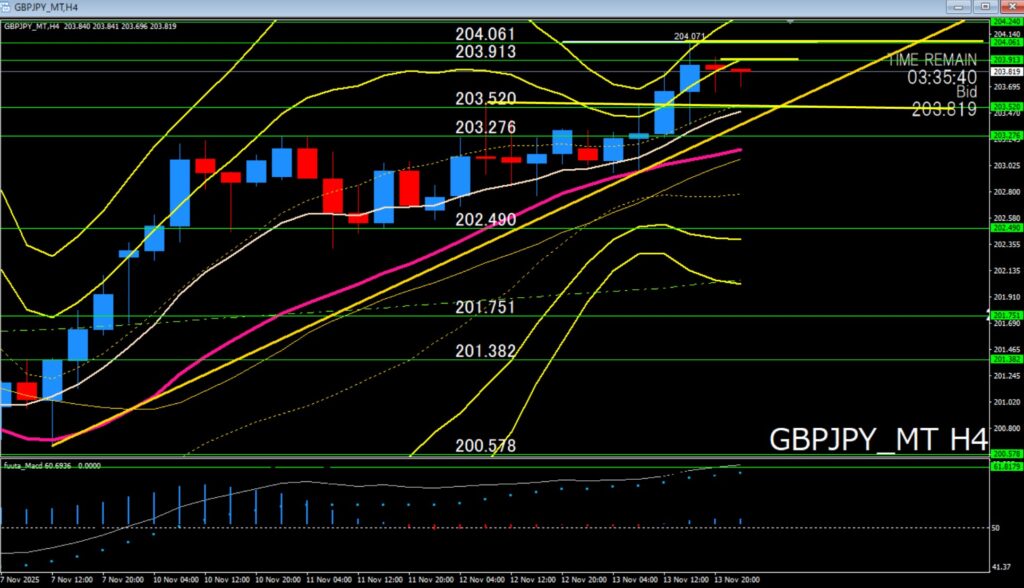Click the Bid 203.819 price readout
The image size is (1024, 588).
pos(943,102)
